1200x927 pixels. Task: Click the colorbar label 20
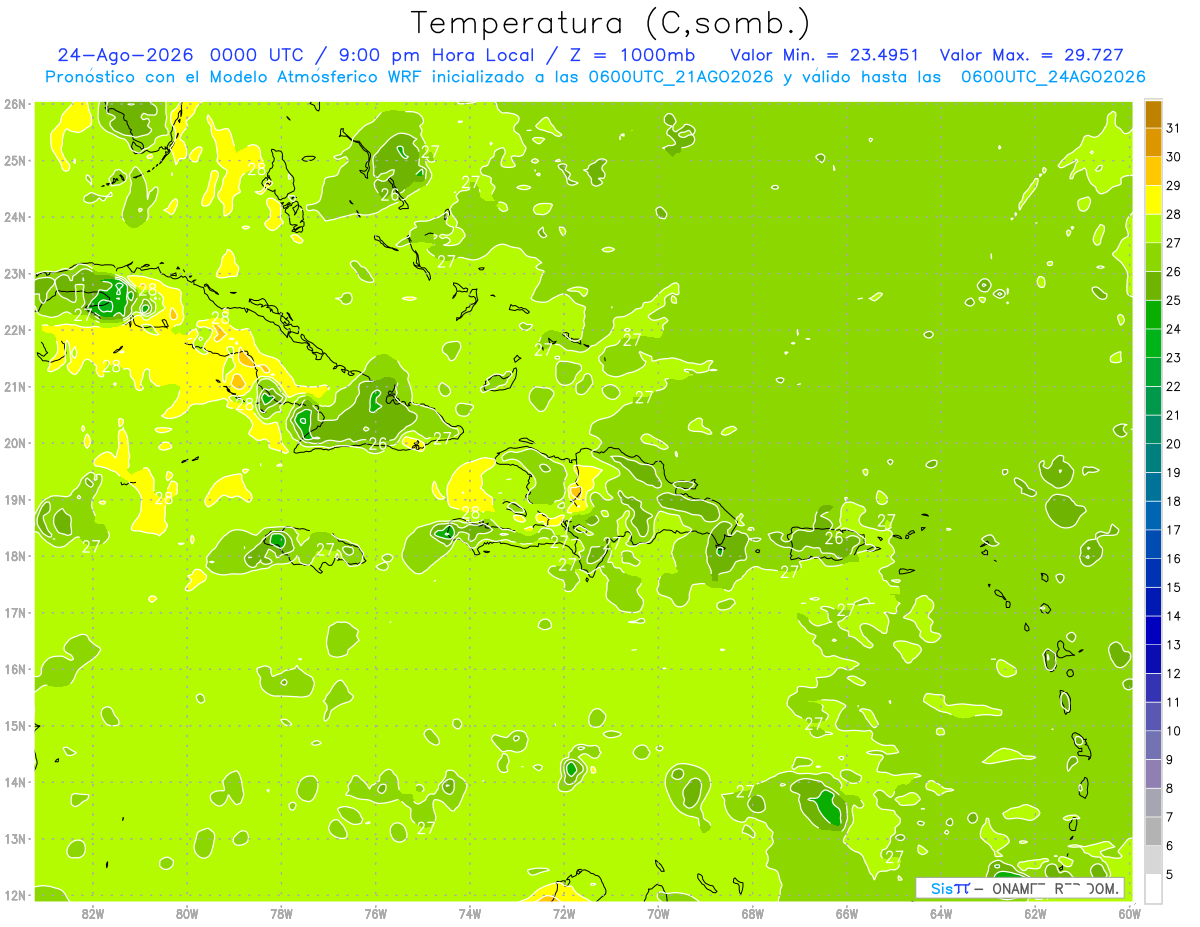click(x=1173, y=444)
